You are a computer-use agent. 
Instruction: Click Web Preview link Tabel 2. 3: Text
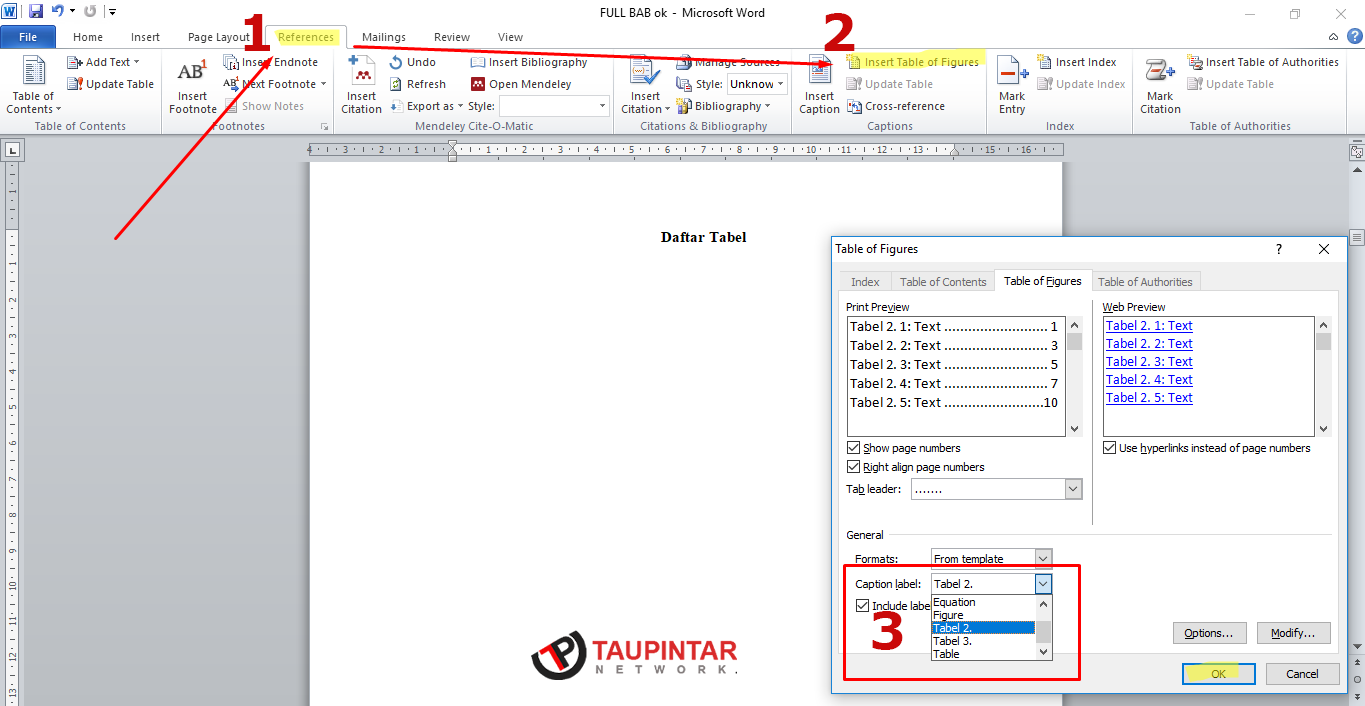1149,362
